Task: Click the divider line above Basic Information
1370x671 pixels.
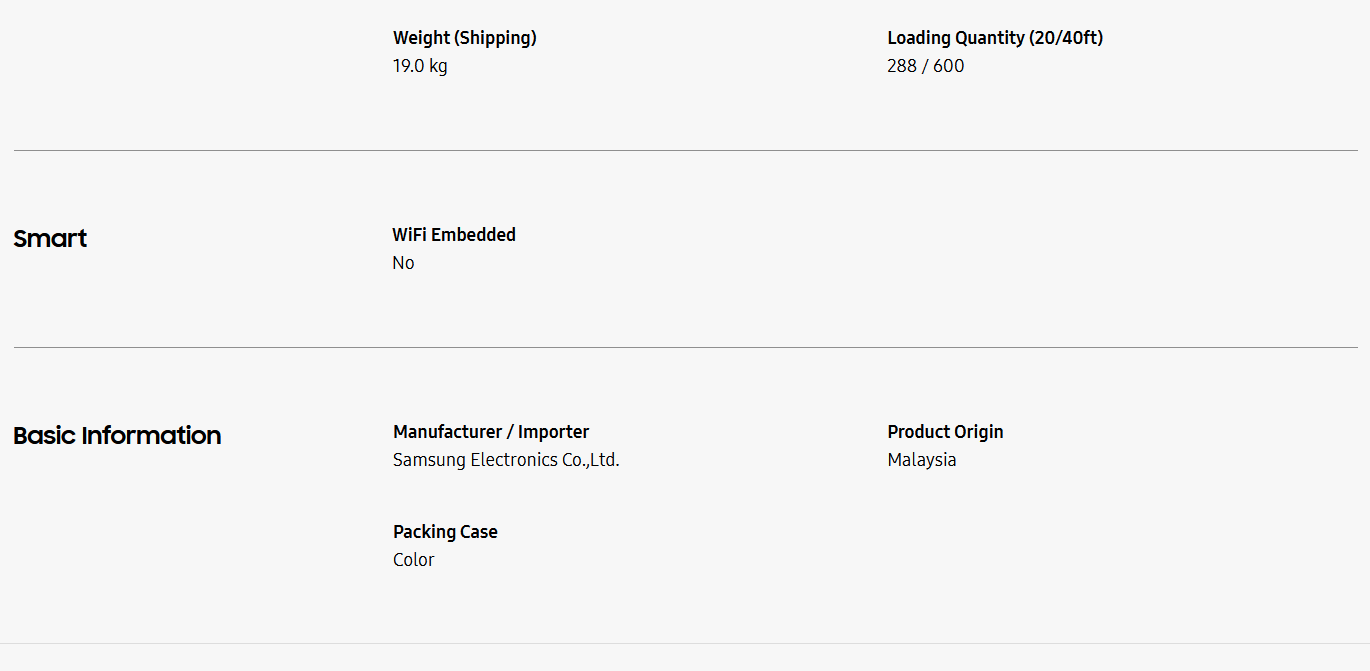Action: (685, 348)
